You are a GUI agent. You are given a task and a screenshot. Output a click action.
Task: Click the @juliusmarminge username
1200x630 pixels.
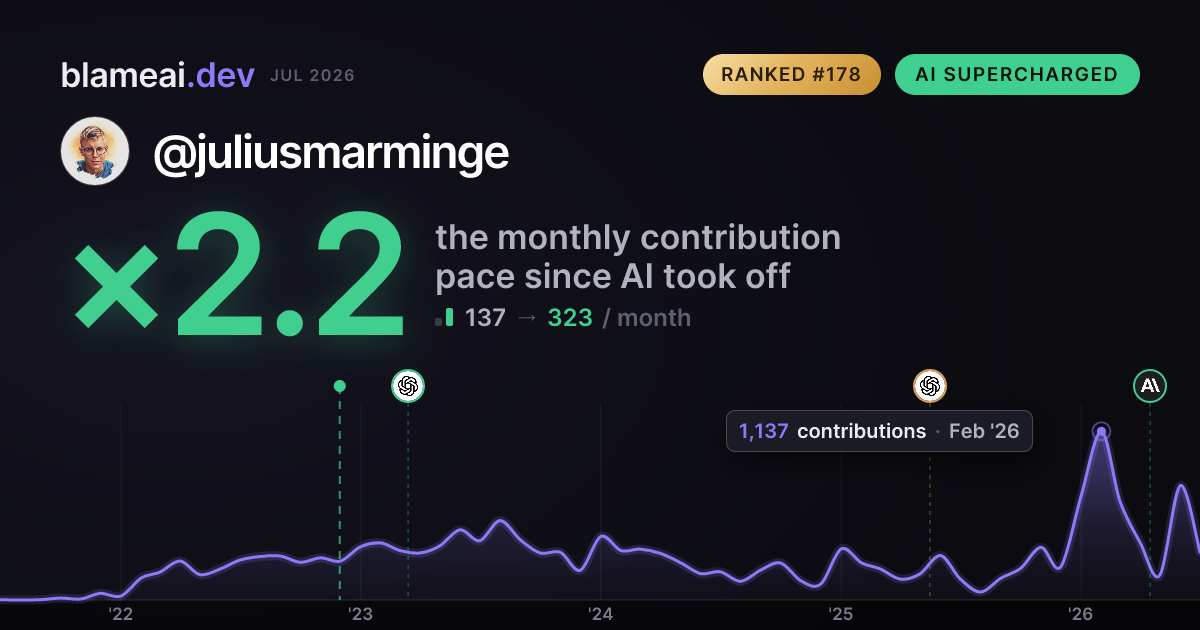click(x=331, y=152)
